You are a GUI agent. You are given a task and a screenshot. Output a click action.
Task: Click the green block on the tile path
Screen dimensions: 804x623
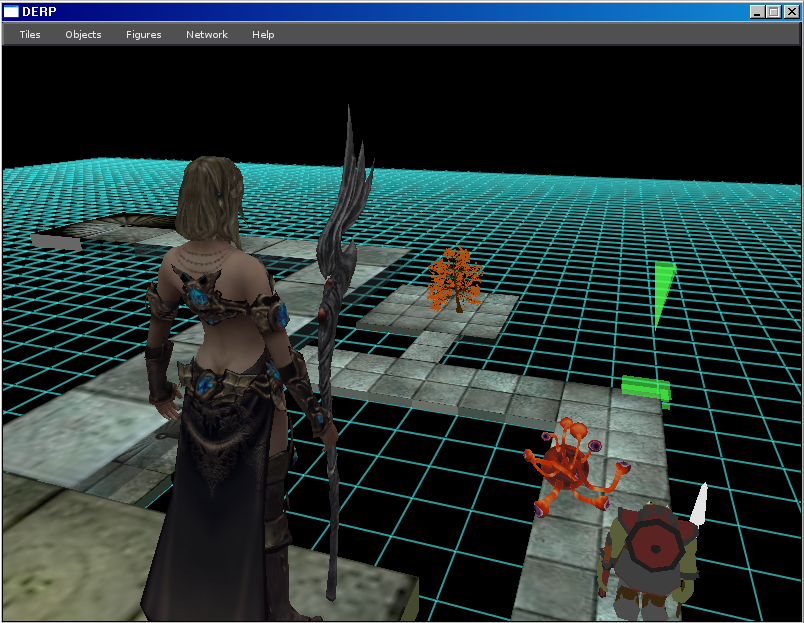(x=646, y=391)
